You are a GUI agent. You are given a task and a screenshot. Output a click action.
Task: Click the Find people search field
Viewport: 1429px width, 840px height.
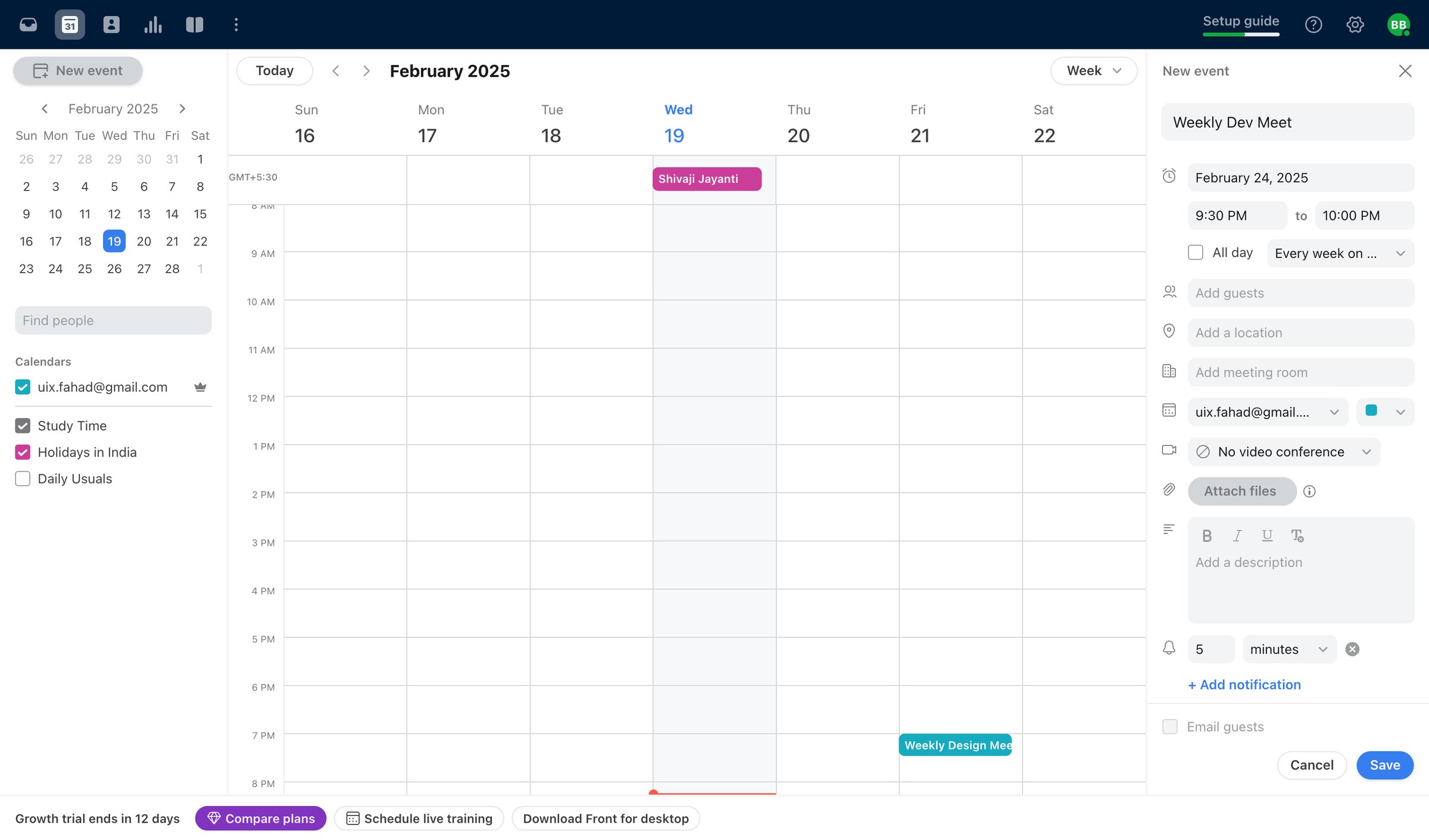point(113,320)
